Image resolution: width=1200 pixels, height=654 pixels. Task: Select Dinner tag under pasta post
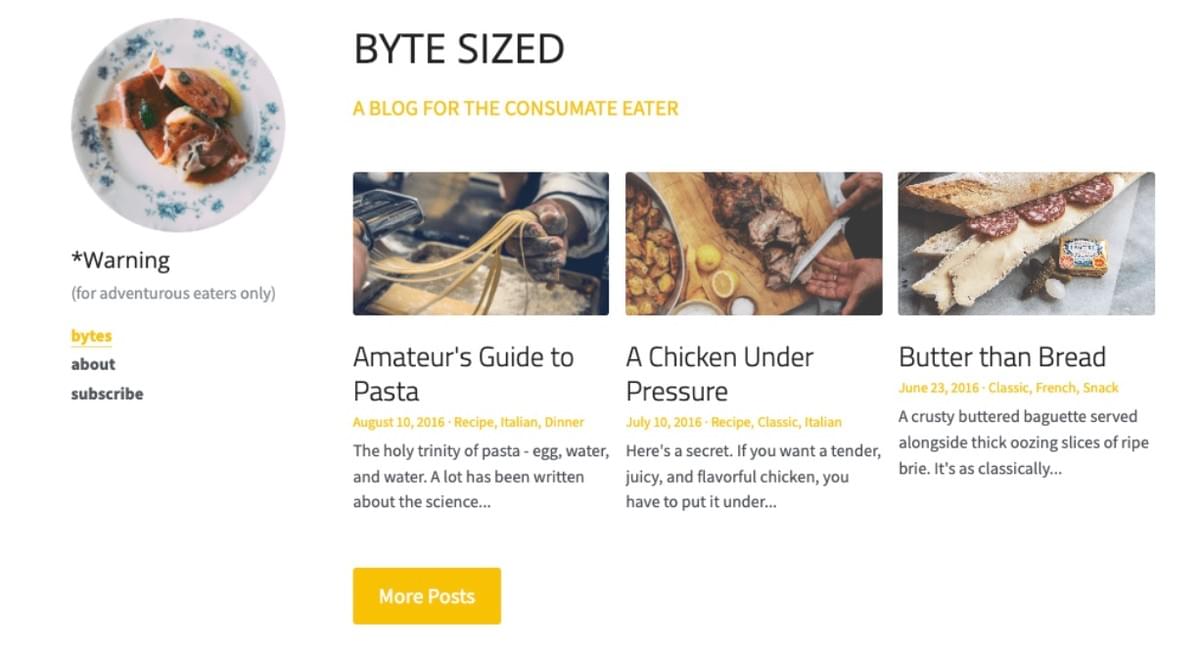tap(564, 422)
